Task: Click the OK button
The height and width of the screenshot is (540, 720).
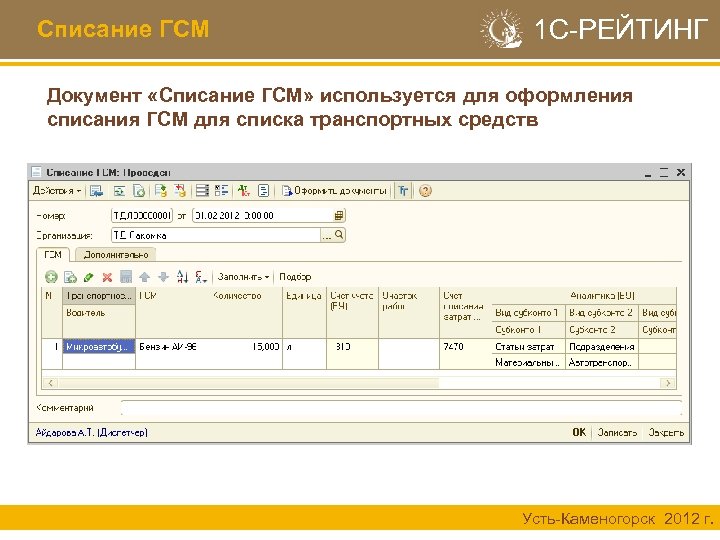Action: click(x=579, y=432)
